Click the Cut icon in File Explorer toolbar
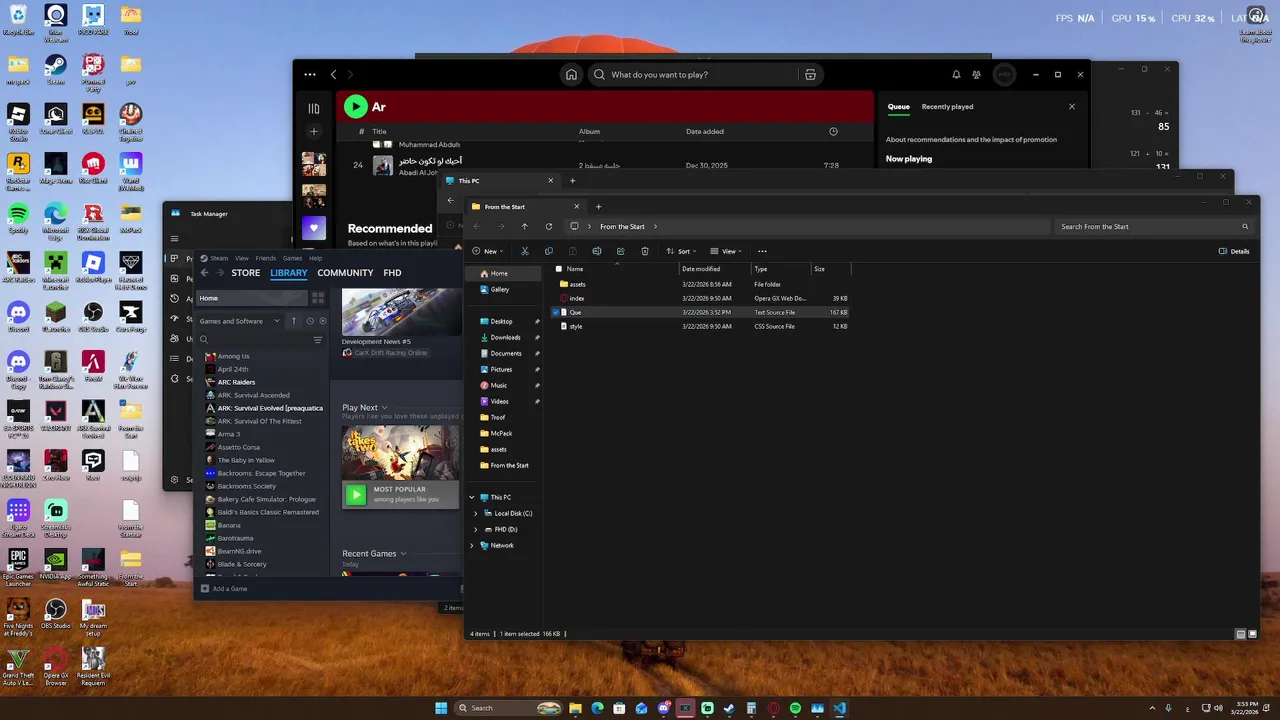Image resolution: width=1280 pixels, height=720 pixels. [x=525, y=251]
